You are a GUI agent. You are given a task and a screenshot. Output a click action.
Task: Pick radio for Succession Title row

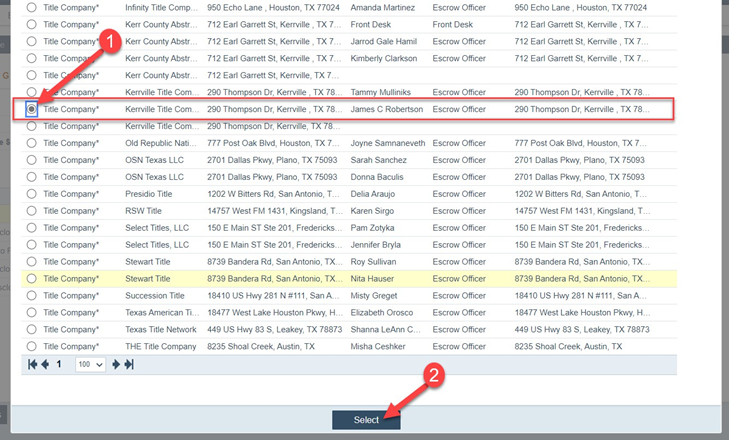(32, 295)
